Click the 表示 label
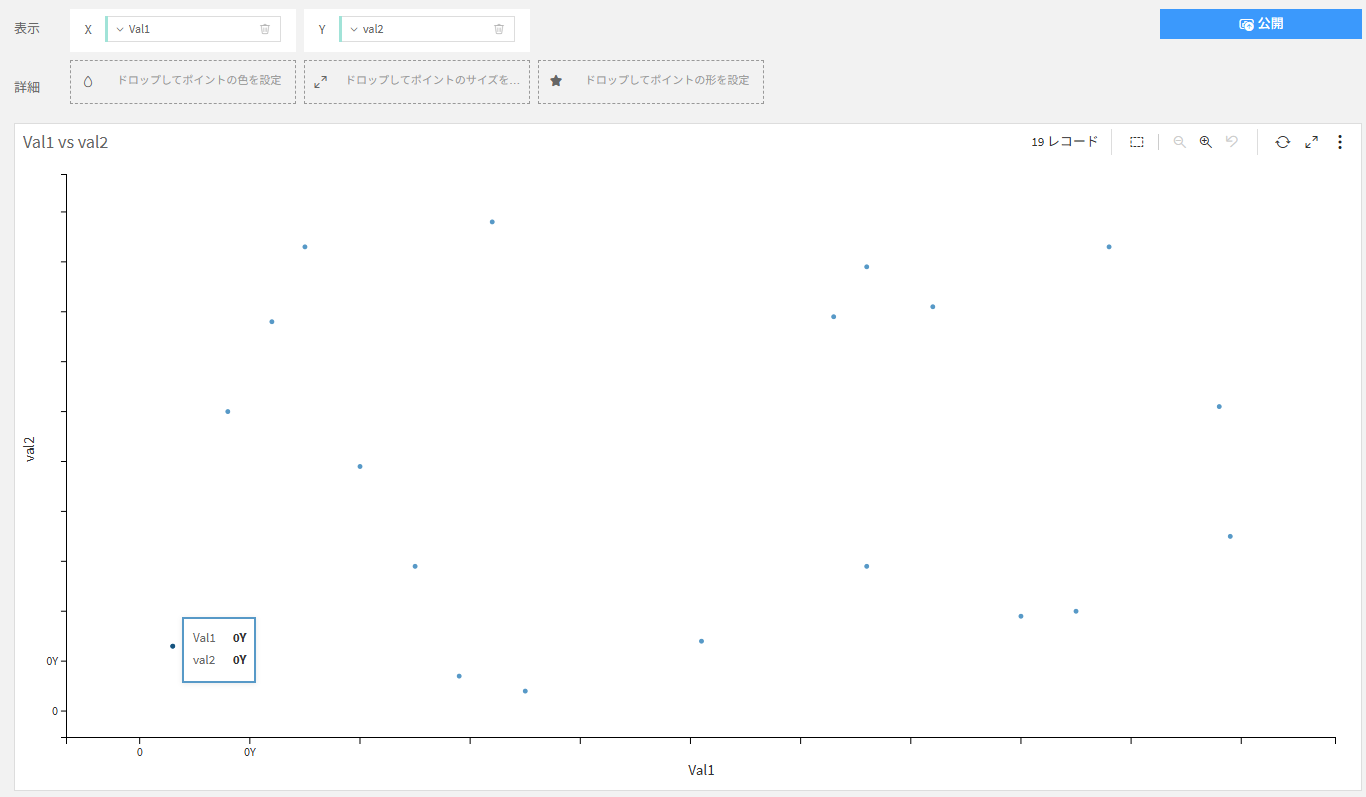Screen dimensions: 1366x797 [x=27, y=29]
